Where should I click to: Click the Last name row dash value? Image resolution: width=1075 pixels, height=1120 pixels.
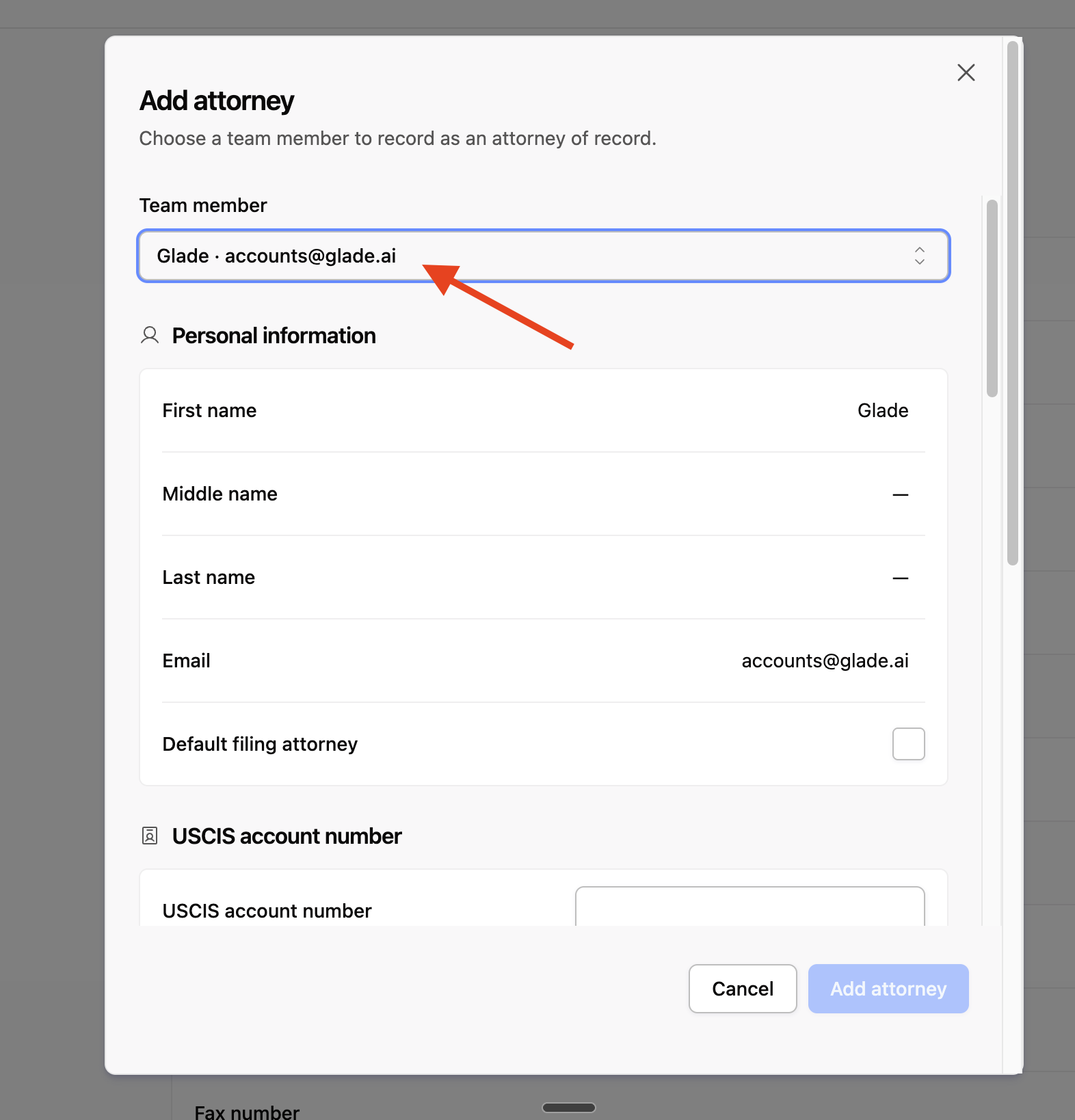(x=901, y=578)
